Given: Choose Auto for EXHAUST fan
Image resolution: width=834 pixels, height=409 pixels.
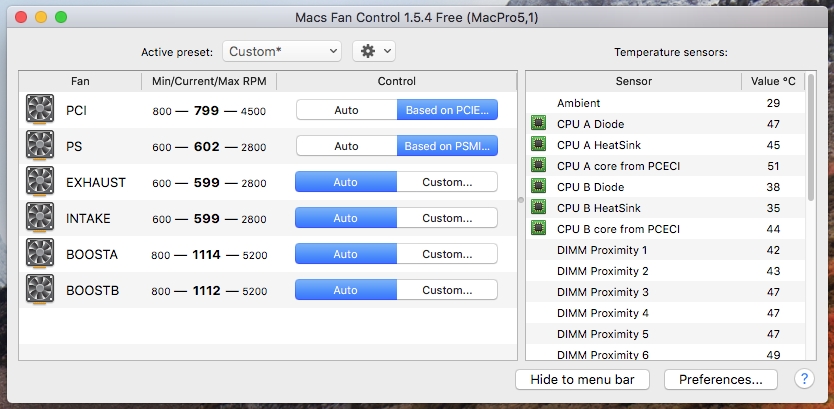Looking at the screenshot, I should click(x=346, y=182).
